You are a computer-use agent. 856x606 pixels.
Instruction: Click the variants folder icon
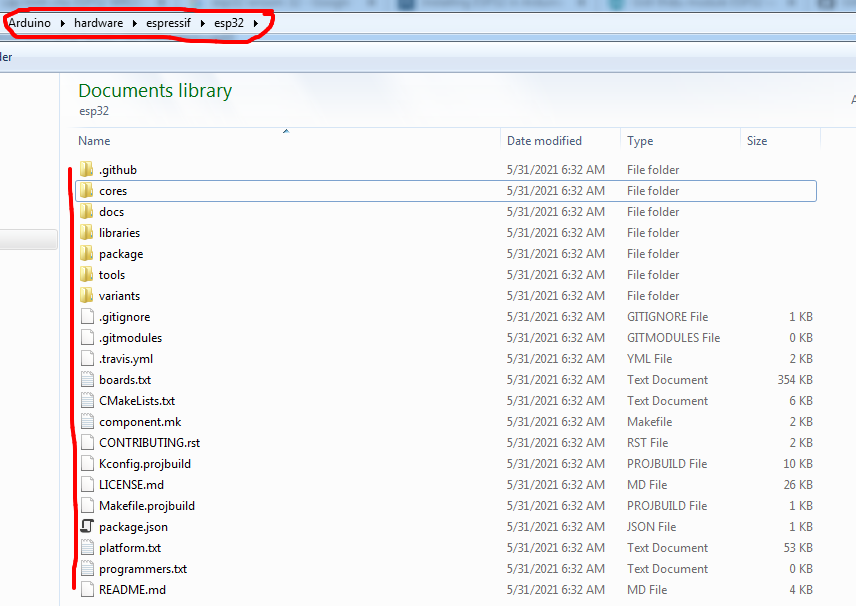[x=87, y=296]
